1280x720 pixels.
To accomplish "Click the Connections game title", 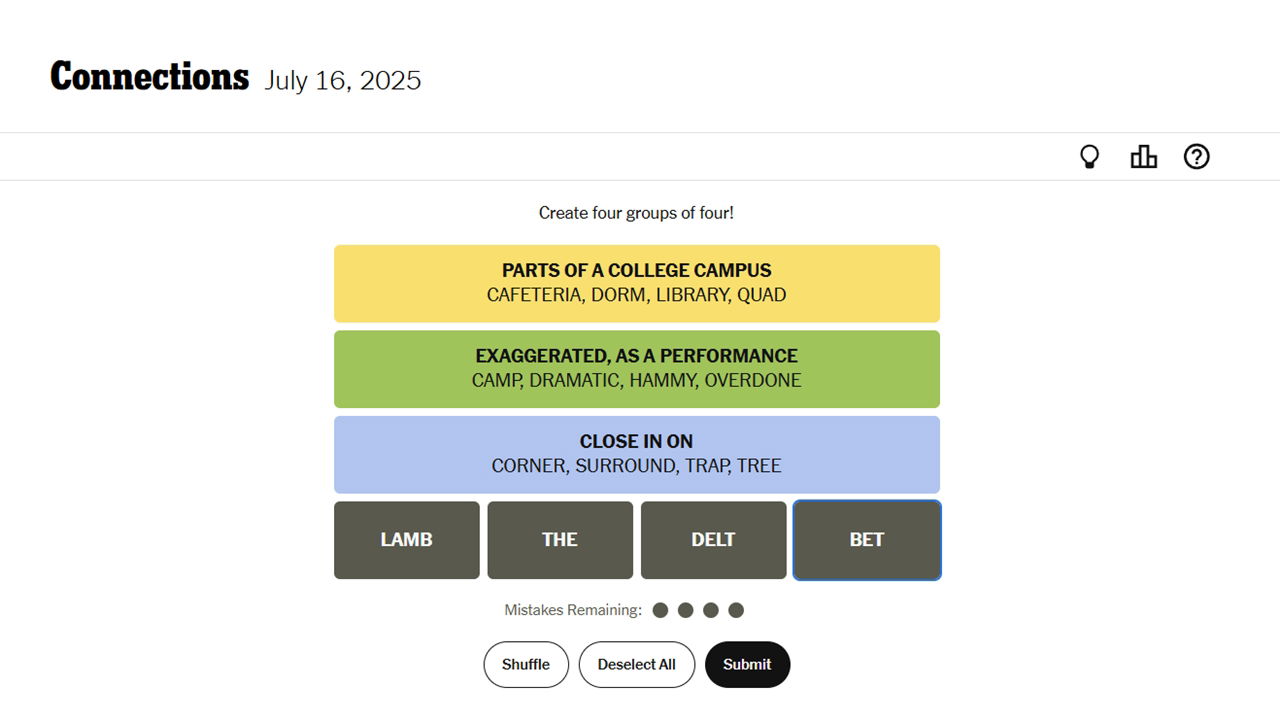I will (x=150, y=77).
